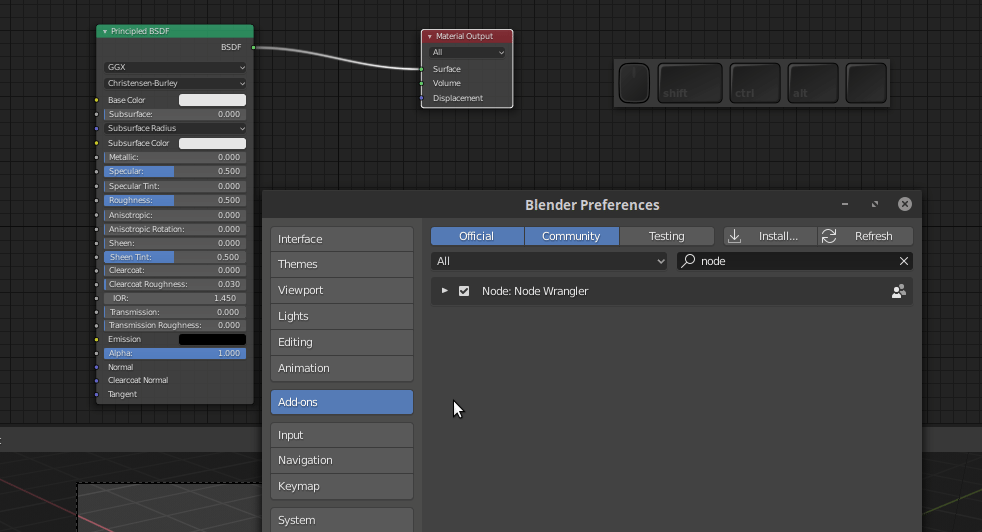Open the Navigation preferences tab
This screenshot has height=532, width=982.
click(342, 461)
